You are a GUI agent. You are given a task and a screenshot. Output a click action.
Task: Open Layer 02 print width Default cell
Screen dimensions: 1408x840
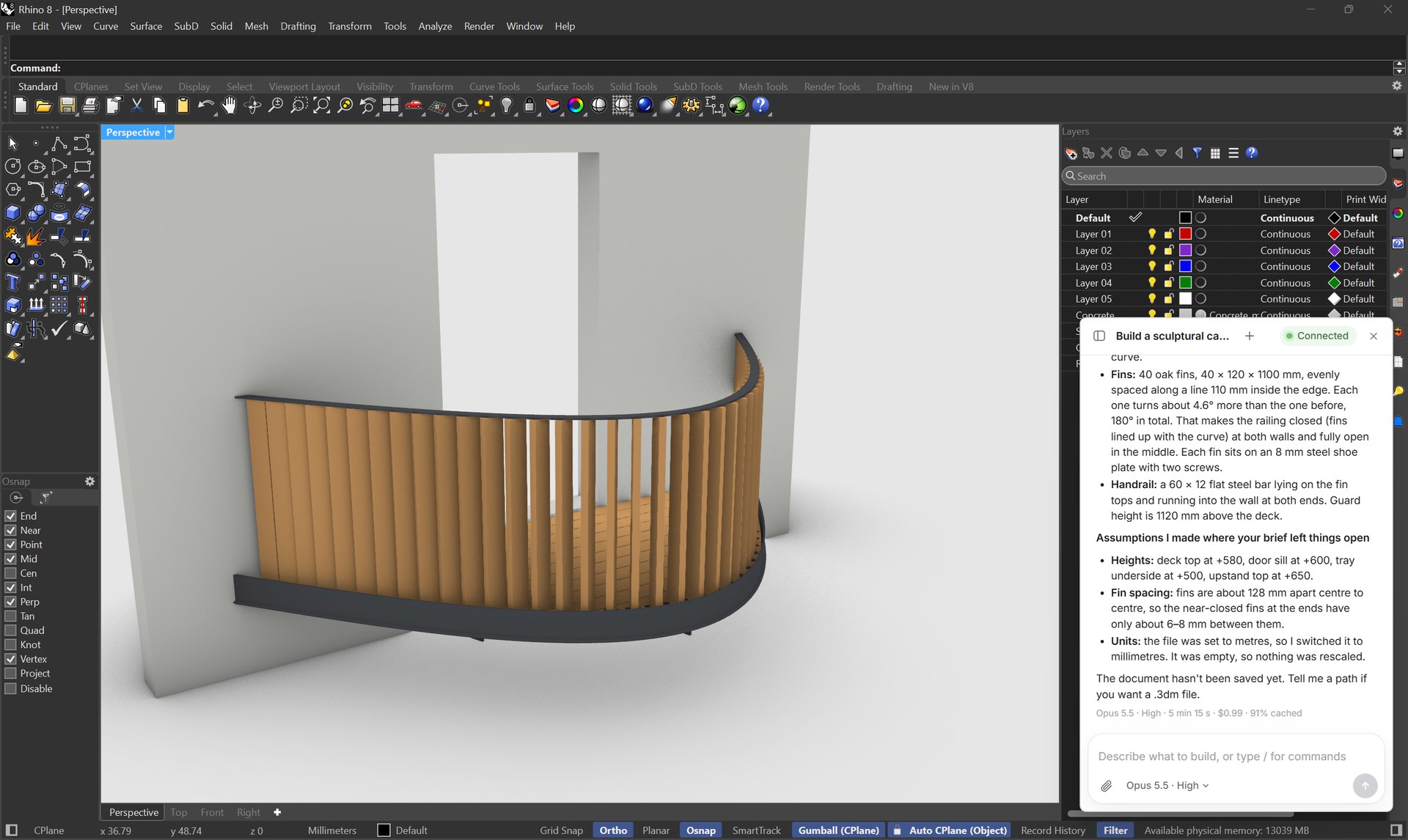[x=1358, y=251]
